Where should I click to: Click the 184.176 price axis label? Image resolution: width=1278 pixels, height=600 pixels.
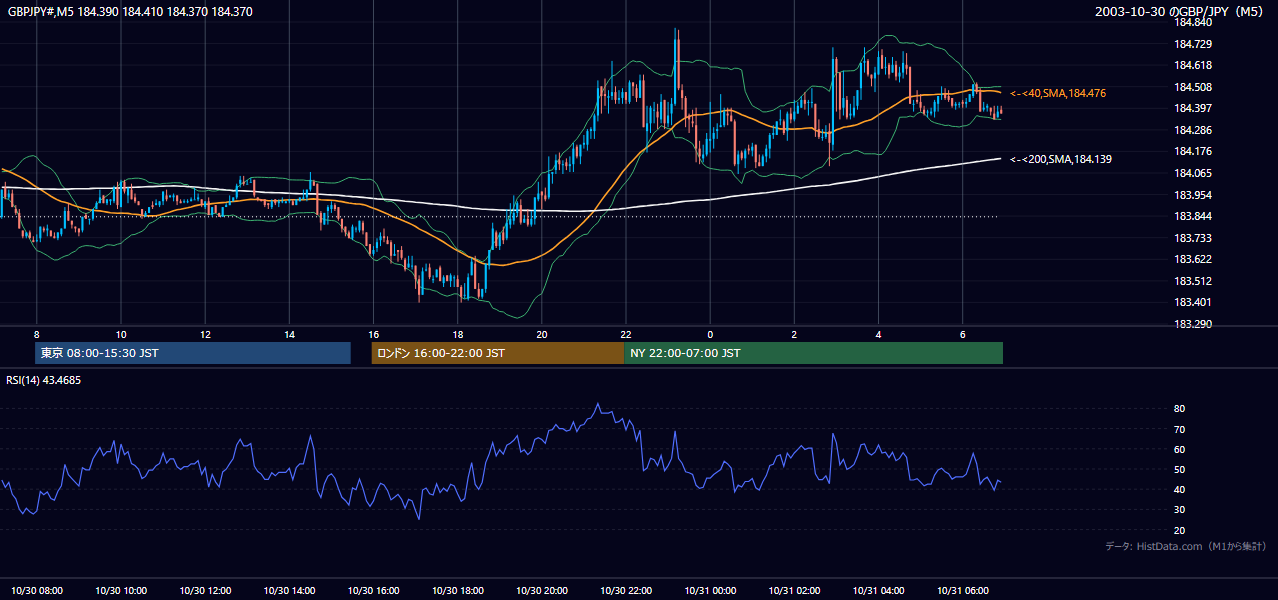click(x=1192, y=152)
